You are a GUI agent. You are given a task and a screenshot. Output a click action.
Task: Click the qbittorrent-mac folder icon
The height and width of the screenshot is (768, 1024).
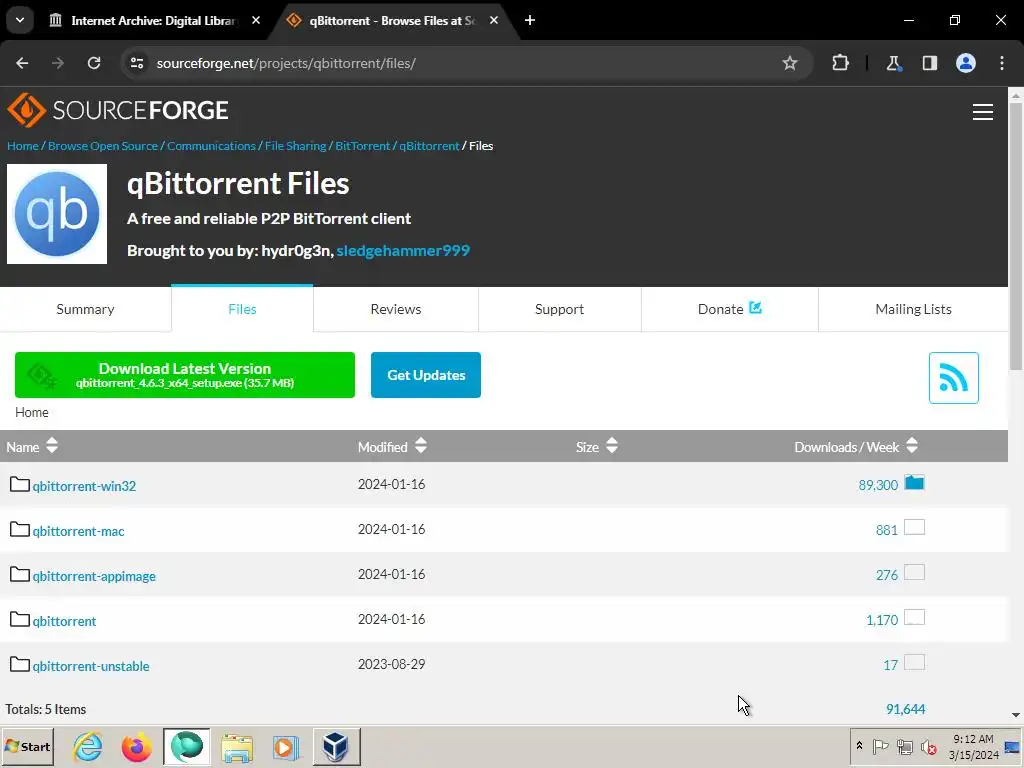click(x=20, y=529)
